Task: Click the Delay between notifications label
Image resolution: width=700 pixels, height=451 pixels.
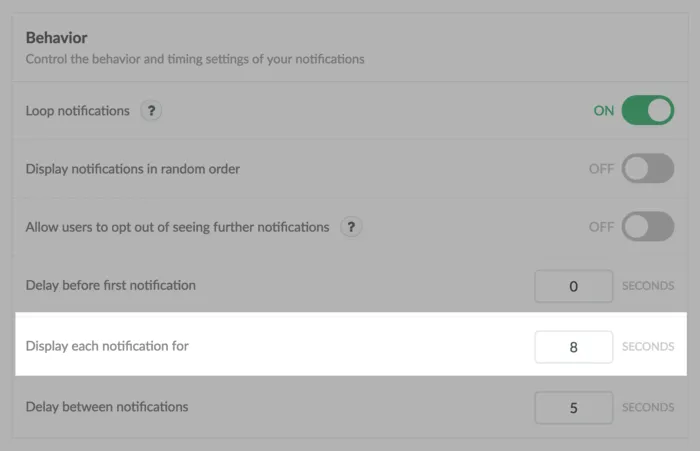Action: [x=107, y=407]
